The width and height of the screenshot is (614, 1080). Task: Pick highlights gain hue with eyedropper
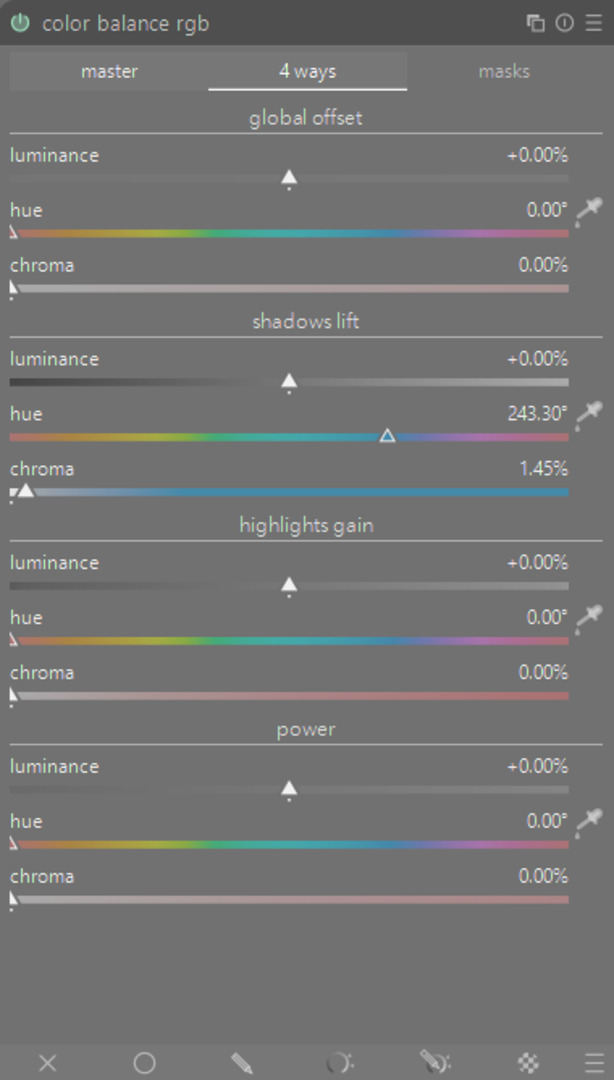[591, 616]
